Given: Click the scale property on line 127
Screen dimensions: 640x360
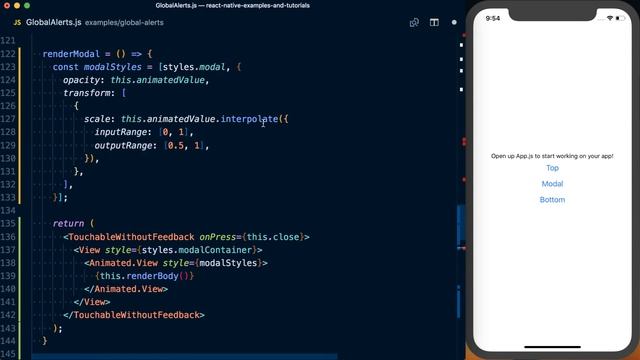Looking at the screenshot, I should point(97,119).
